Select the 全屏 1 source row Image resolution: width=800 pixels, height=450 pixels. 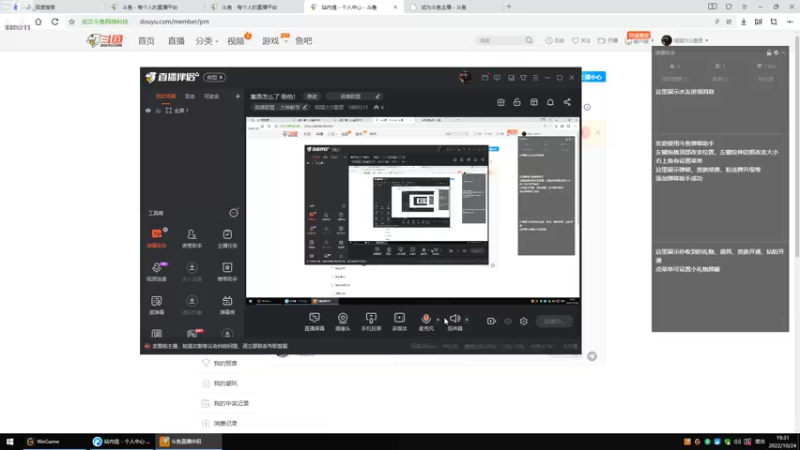pos(192,110)
